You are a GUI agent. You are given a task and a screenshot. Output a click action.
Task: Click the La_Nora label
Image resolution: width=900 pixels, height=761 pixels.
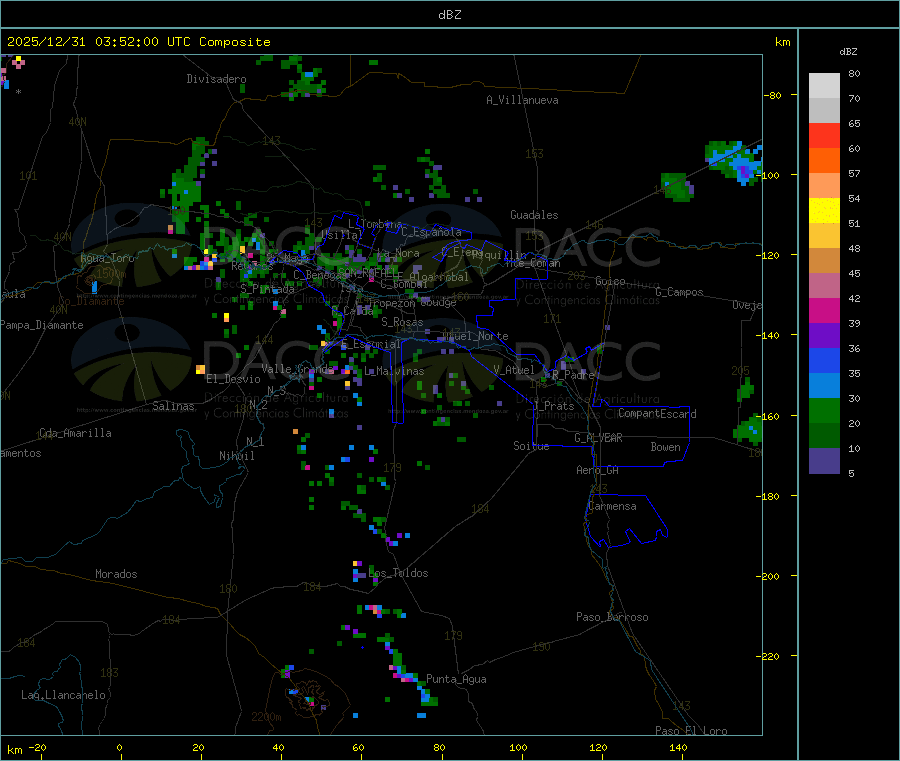(398, 253)
